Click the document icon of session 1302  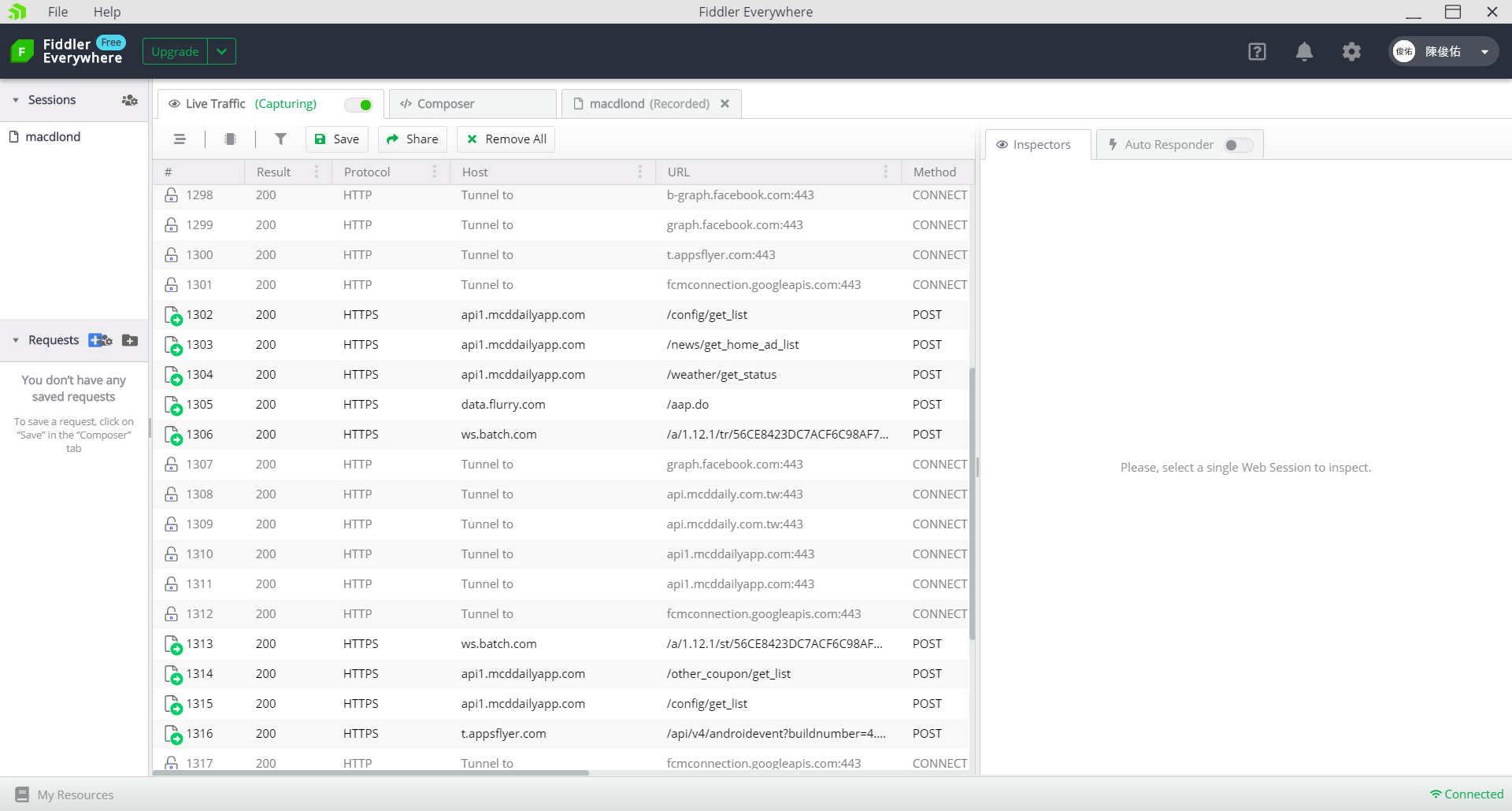[x=172, y=316]
